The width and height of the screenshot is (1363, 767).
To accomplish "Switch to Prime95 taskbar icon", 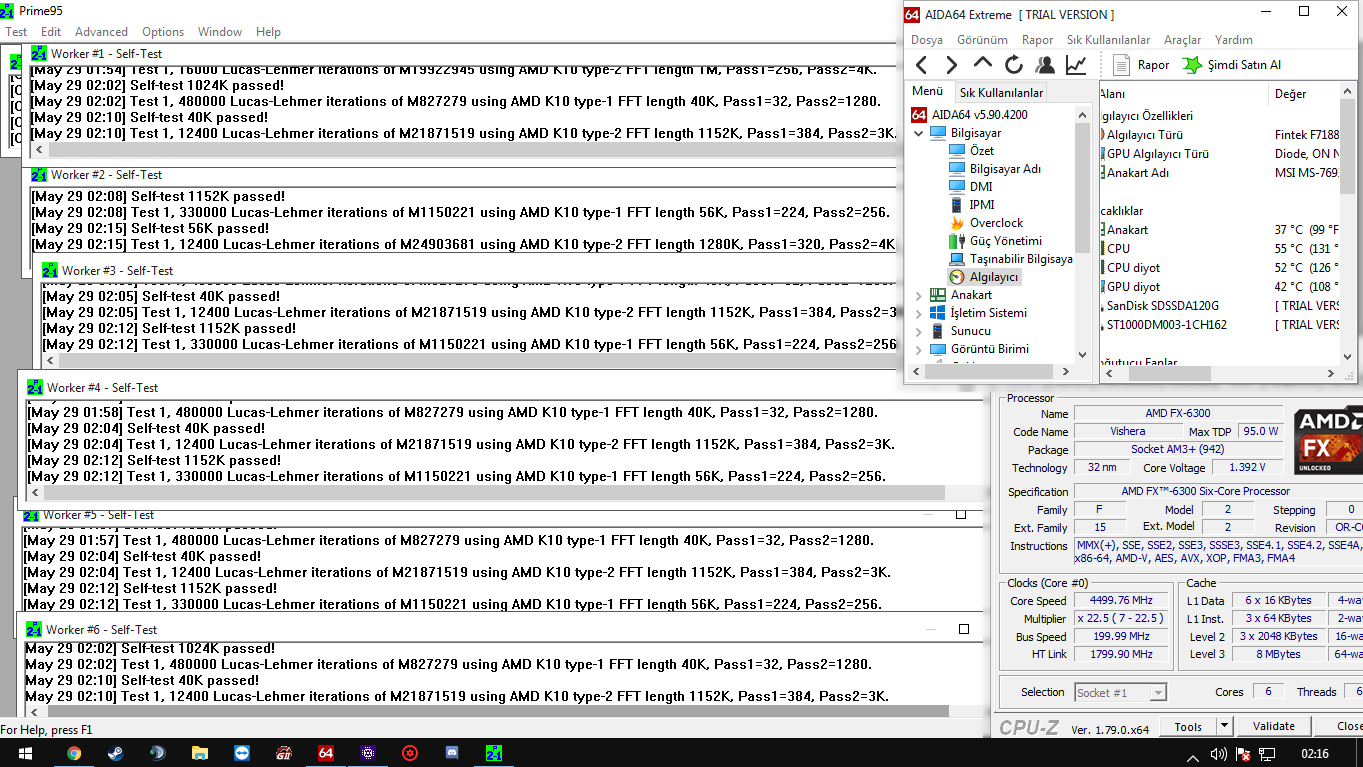I will pos(493,753).
